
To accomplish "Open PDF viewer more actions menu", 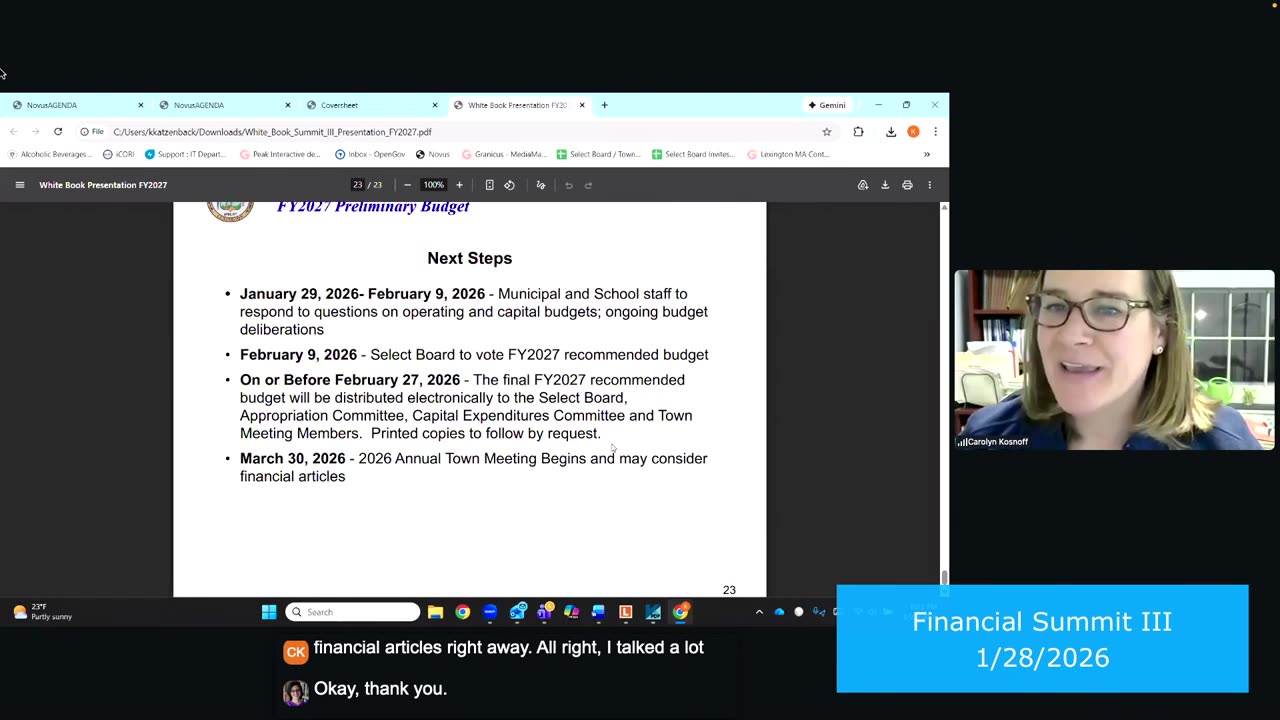I will point(929,185).
